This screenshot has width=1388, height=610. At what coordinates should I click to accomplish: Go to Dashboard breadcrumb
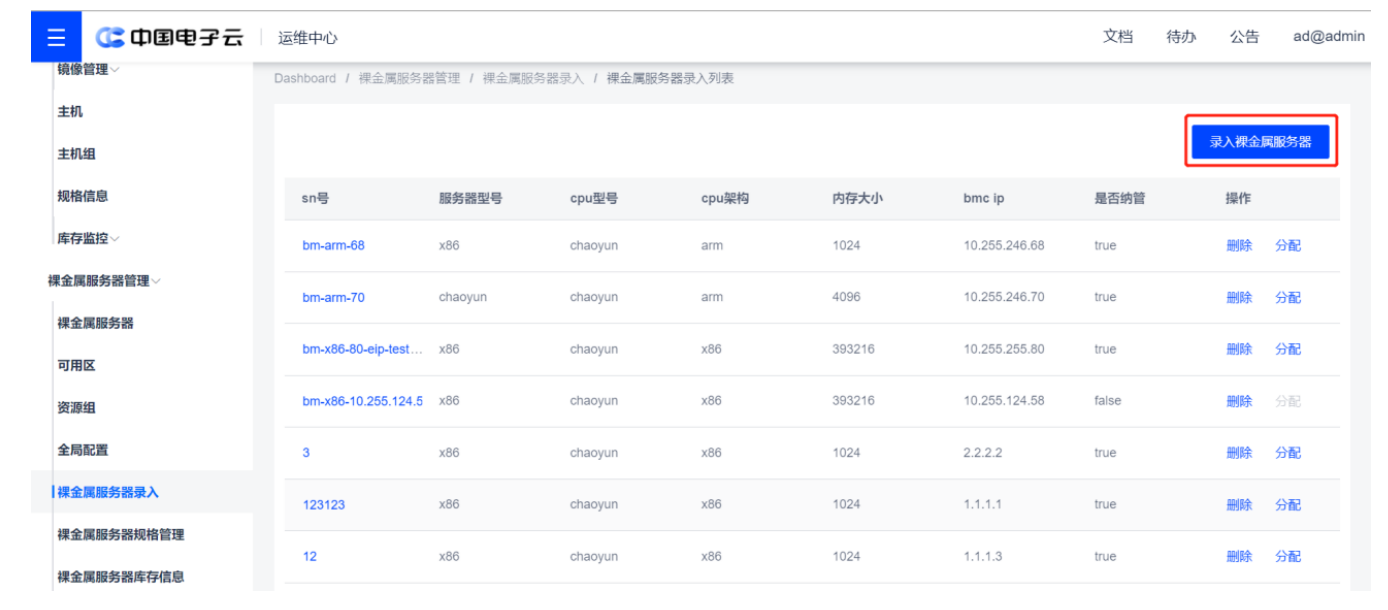click(x=305, y=78)
